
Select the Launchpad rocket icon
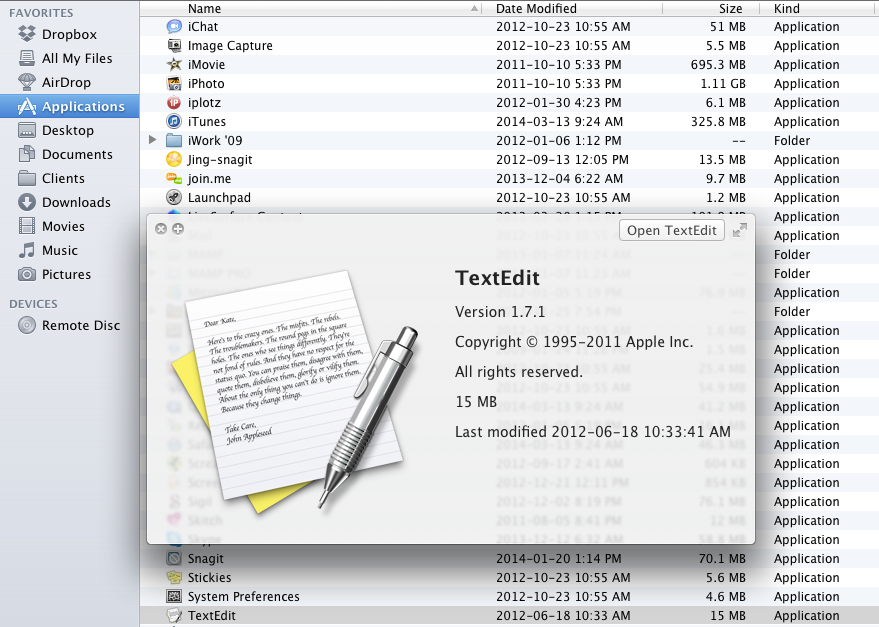(174, 198)
